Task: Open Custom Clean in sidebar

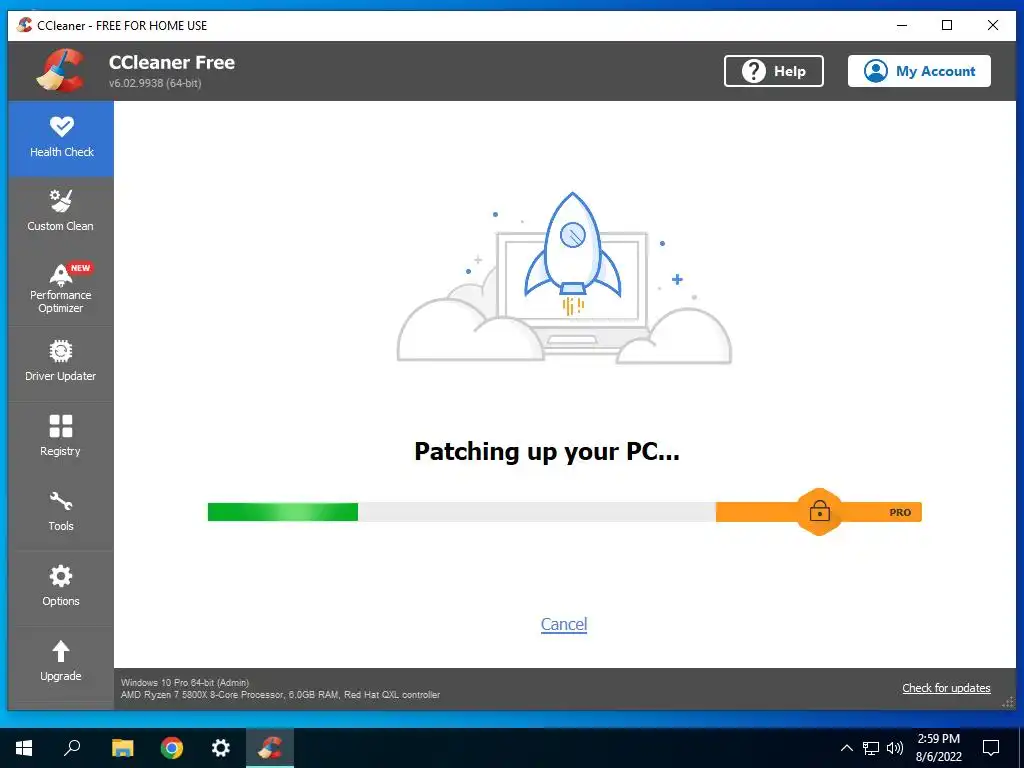Action: pos(61,213)
